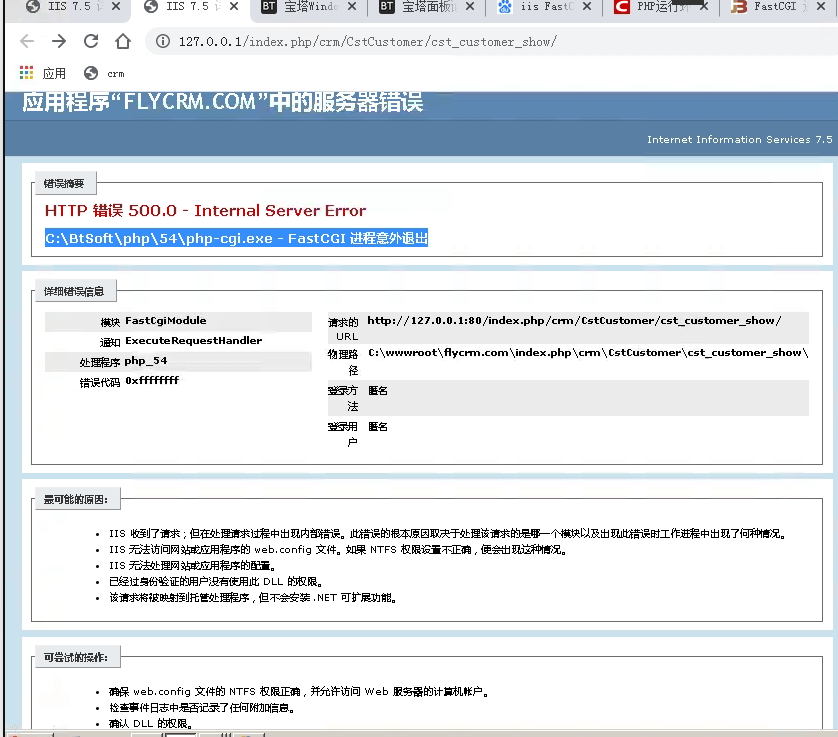This screenshot has width=838, height=737.
Task: Click the 最可能的原因 section label
Action: point(76,500)
